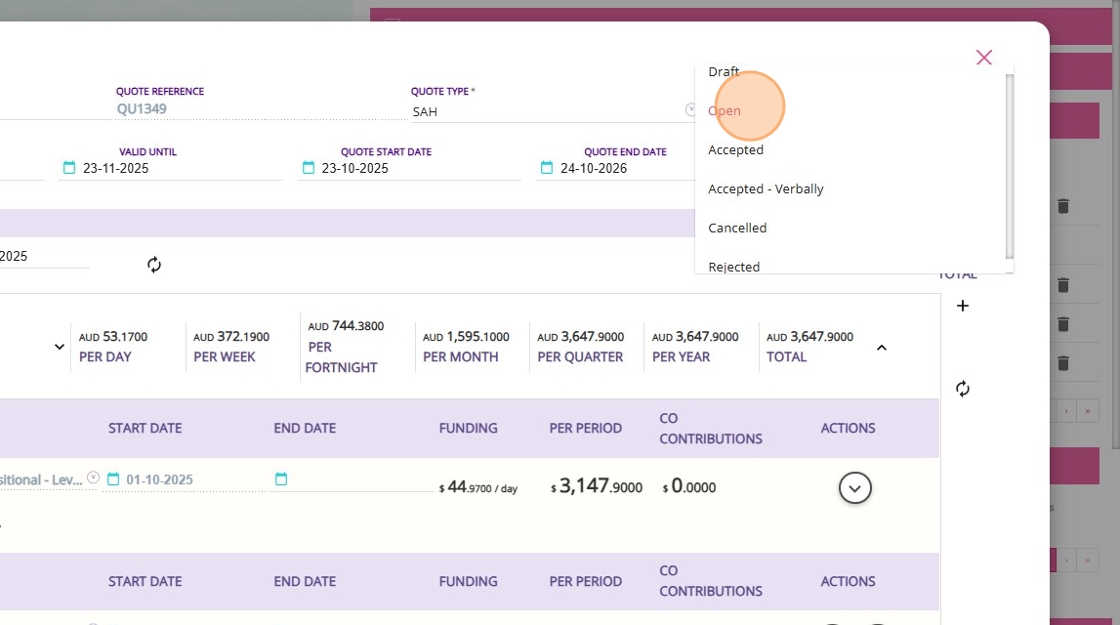Select Draft status option
This screenshot has width=1120, height=625.
click(723, 71)
